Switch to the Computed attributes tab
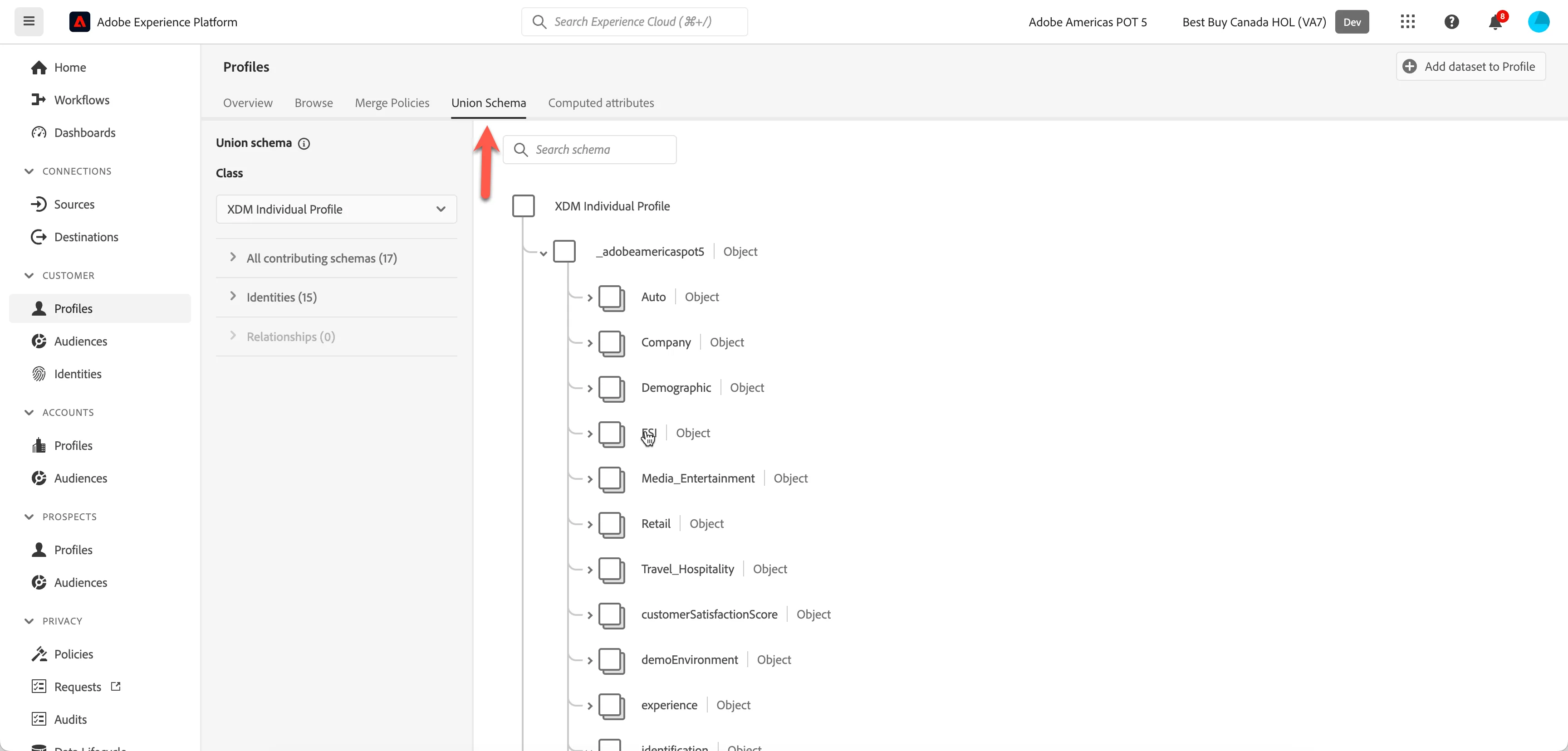 click(x=601, y=103)
